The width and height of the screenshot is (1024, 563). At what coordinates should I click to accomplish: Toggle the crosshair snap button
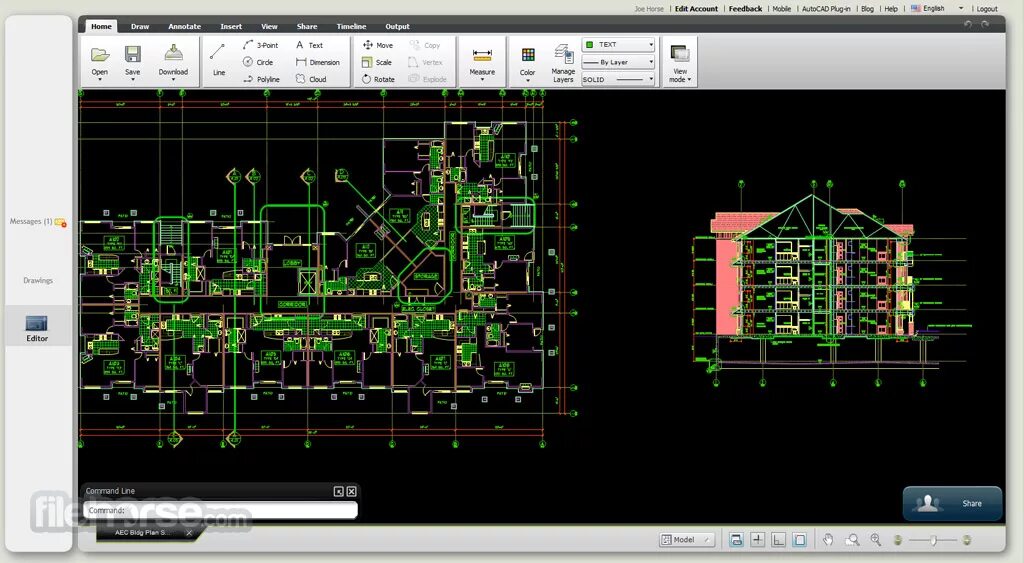(x=758, y=539)
